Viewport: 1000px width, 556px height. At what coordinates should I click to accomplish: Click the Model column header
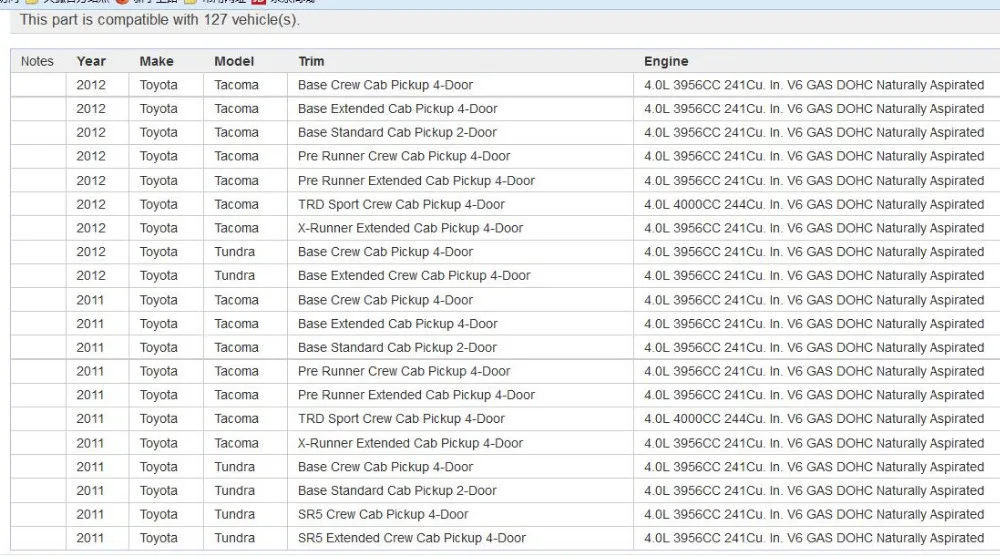234,61
